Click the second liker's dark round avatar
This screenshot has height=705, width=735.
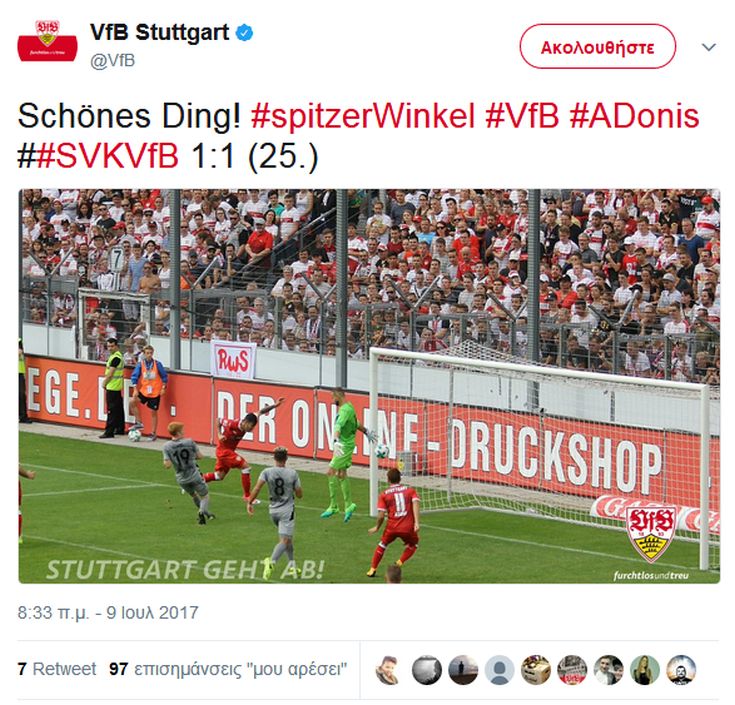click(427, 669)
